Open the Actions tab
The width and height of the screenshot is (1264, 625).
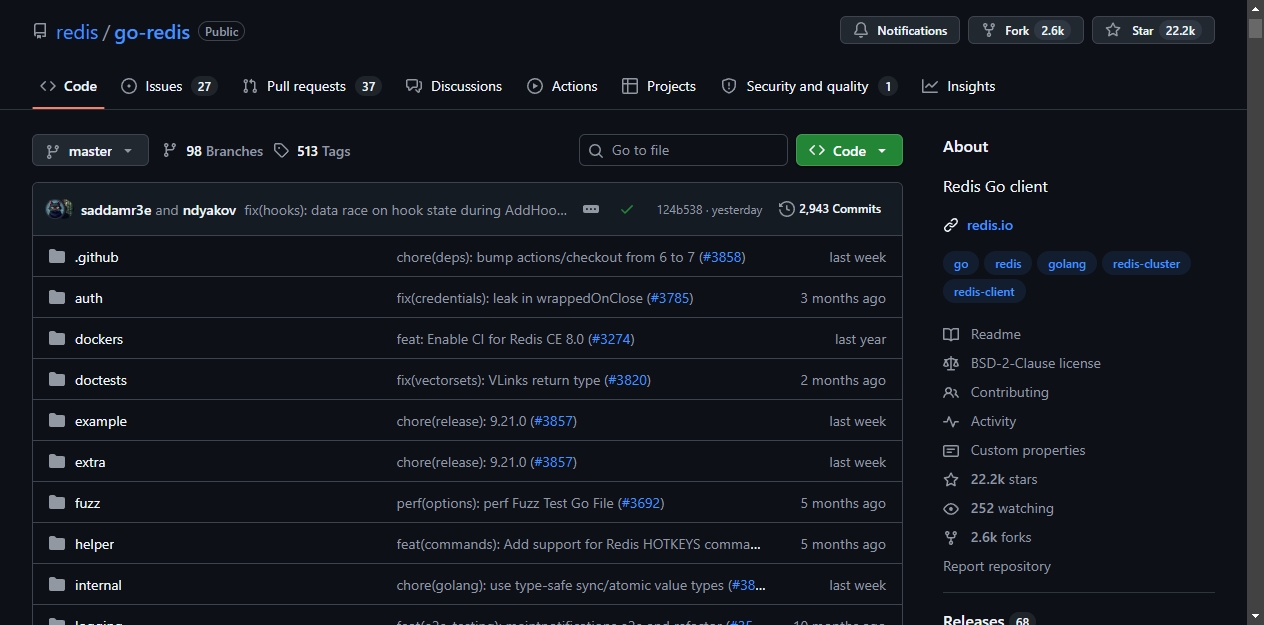(562, 86)
